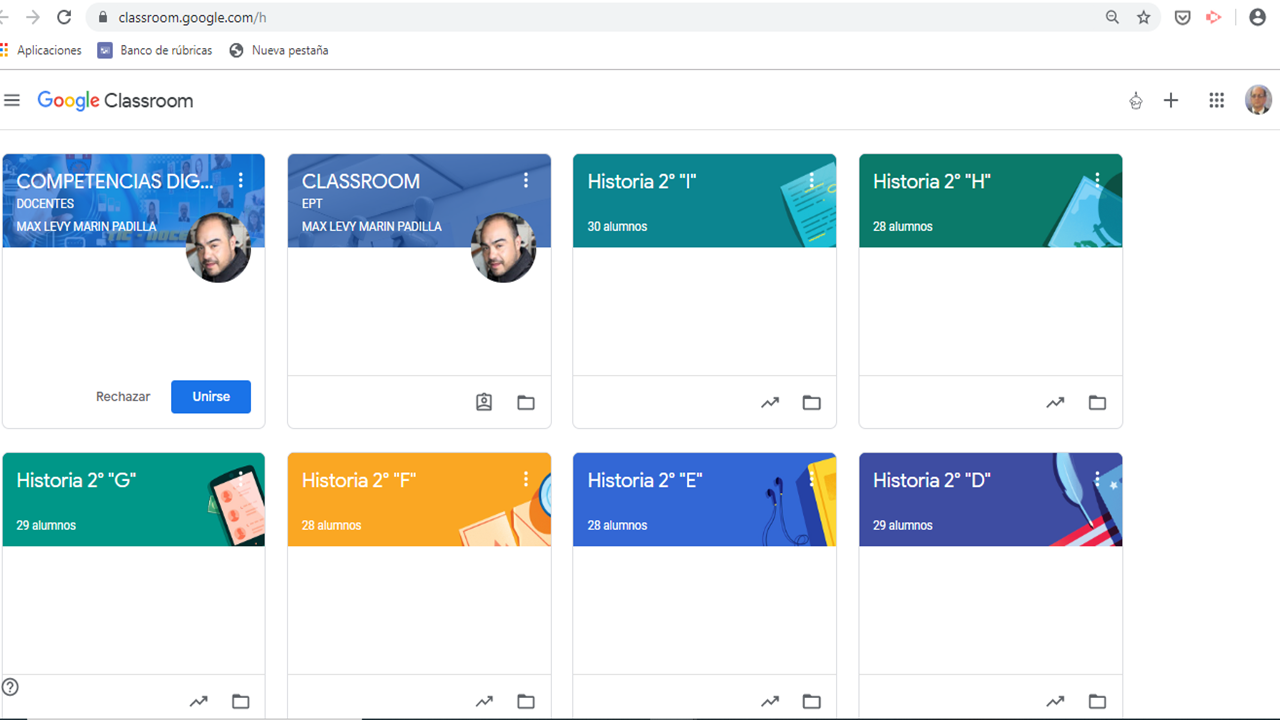Open your work icon on CLASSROOM card
The height and width of the screenshot is (720, 1280).
pos(484,403)
